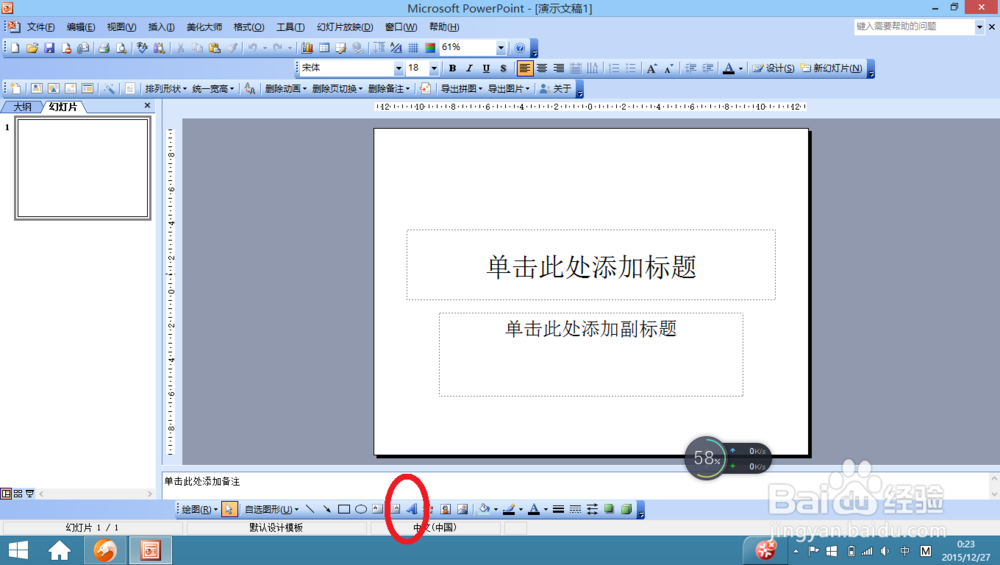Increase font size with large A icon
The width and height of the screenshot is (1000, 565).
(651, 68)
